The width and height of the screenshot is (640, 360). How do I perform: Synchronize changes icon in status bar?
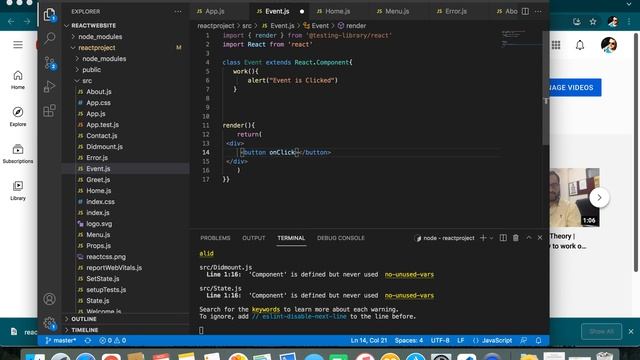pos(88,340)
